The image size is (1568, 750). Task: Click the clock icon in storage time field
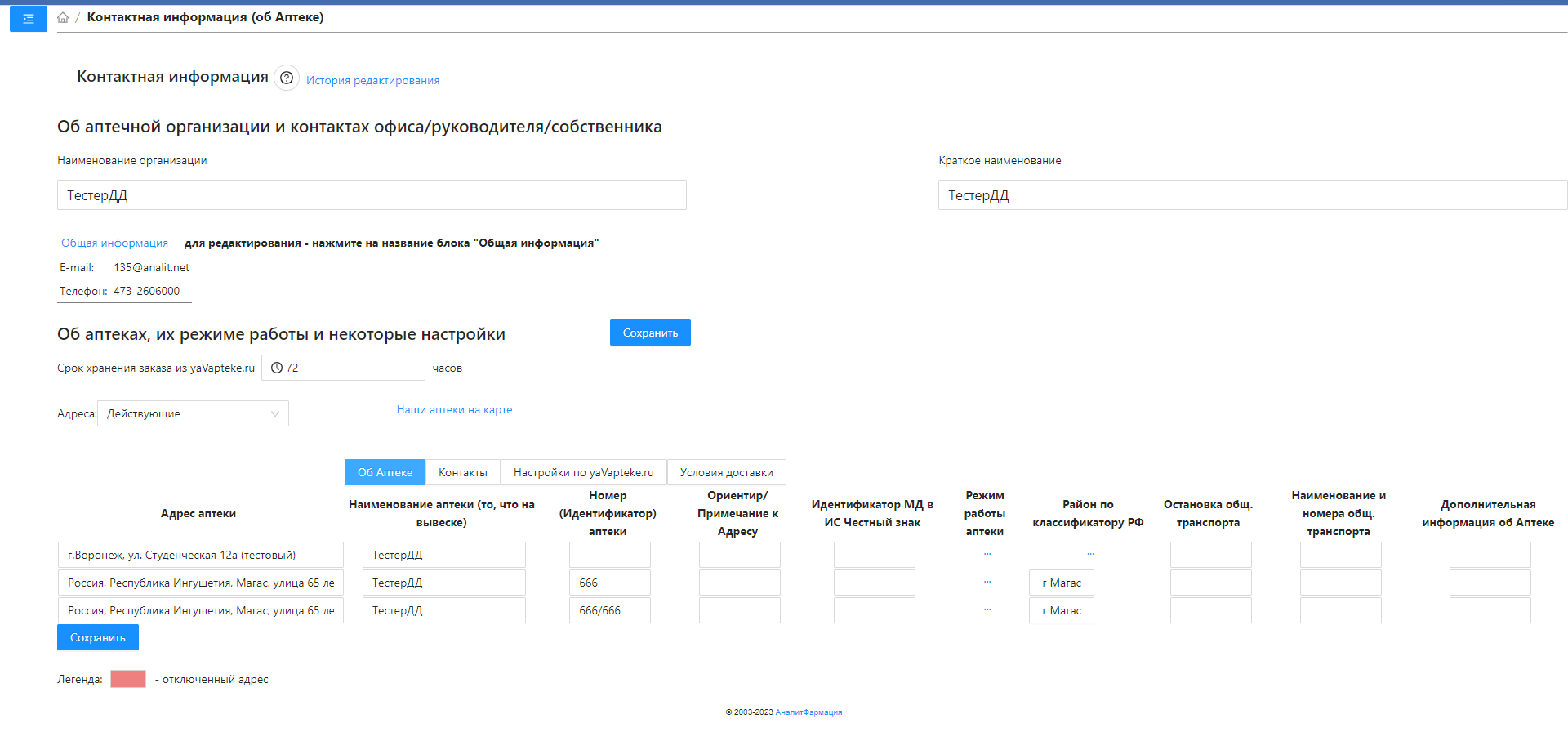click(277, 368)
